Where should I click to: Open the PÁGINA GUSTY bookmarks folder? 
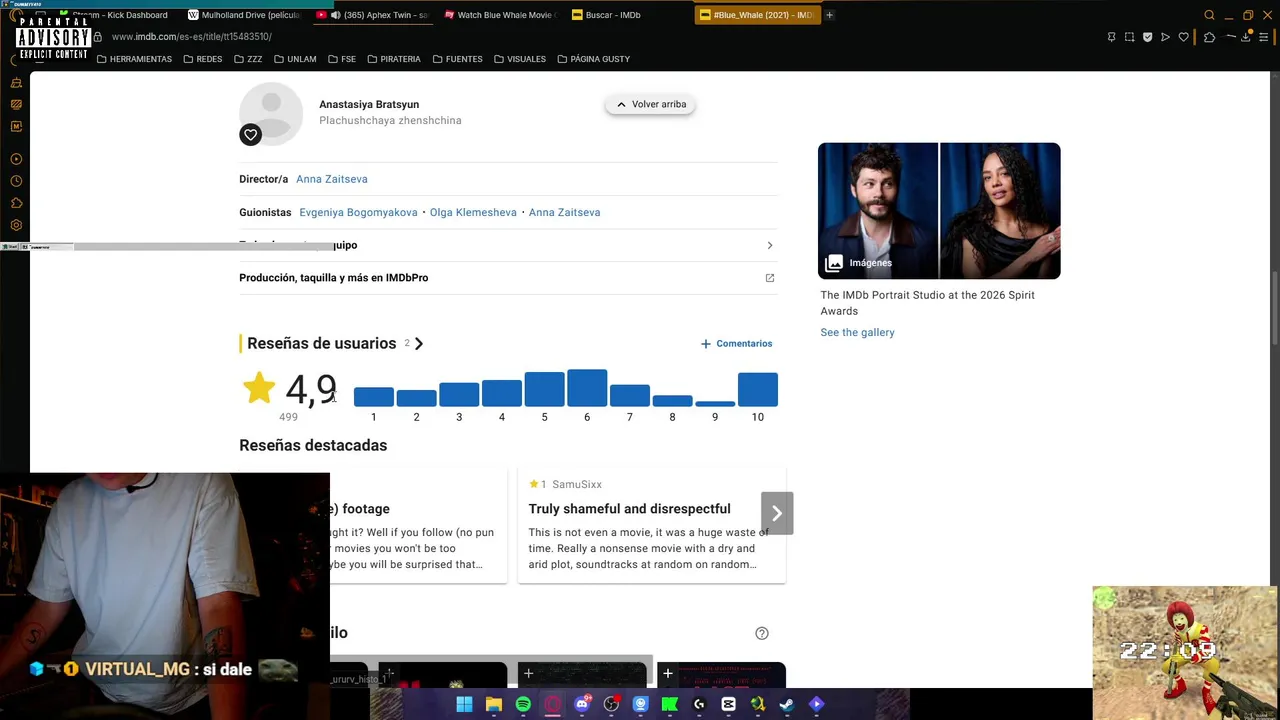coord(594,59)
